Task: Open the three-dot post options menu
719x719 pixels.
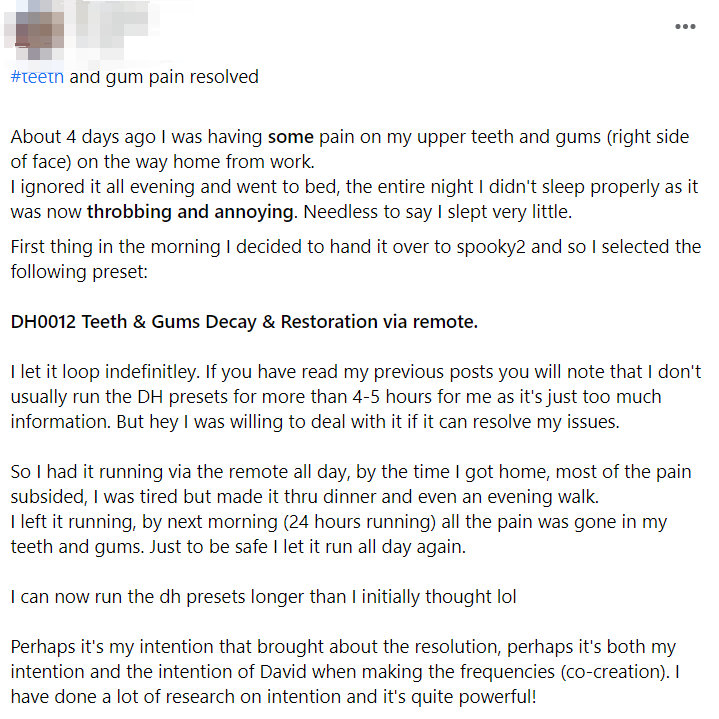Action: click(x=685, y=26)
